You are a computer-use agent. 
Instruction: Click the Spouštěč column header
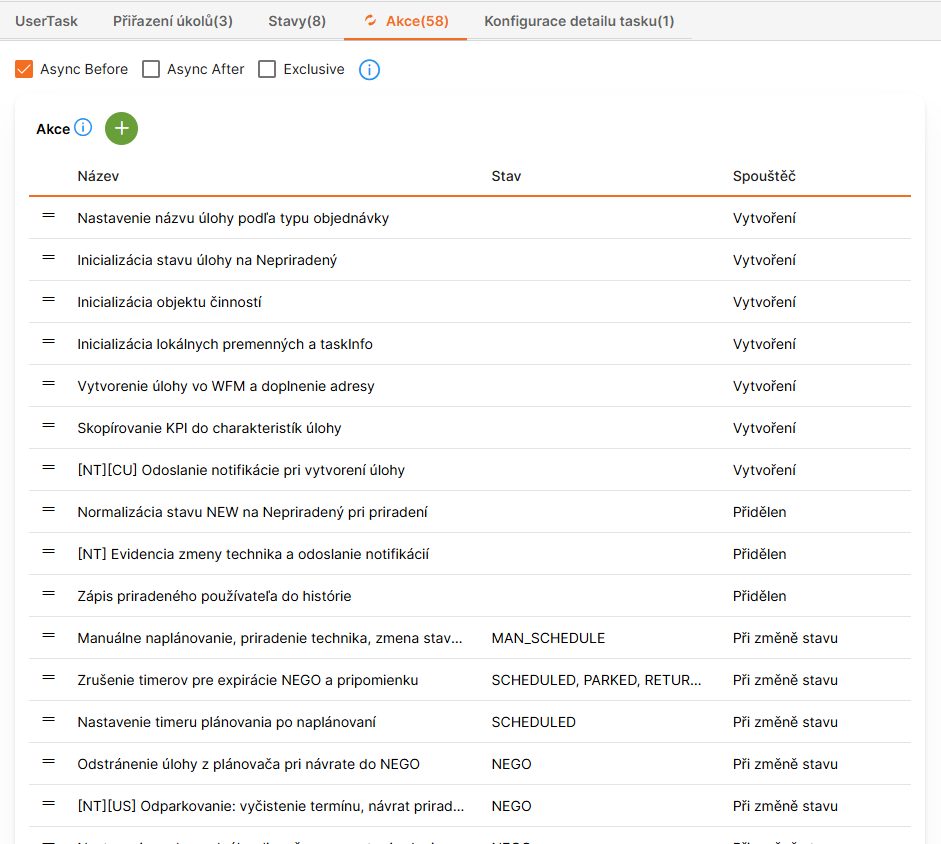click(764, 176)
